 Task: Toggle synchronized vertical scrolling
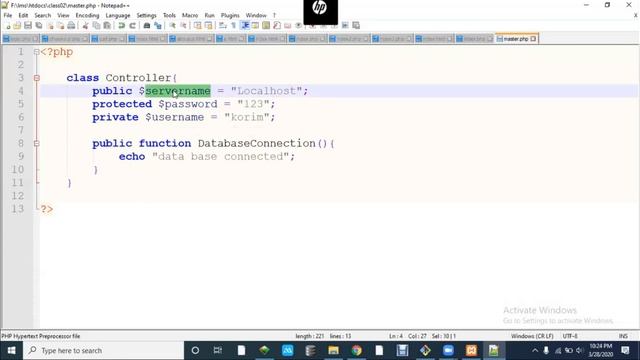click(198, 26)
